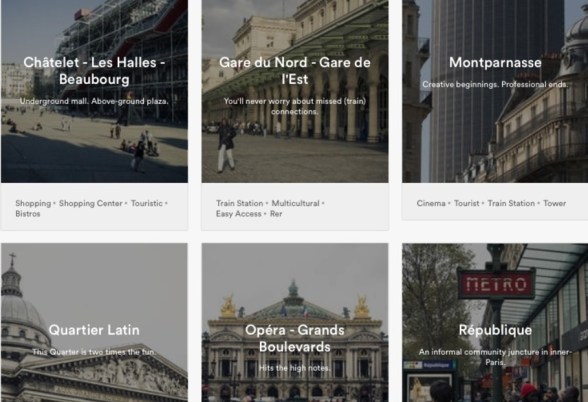Click the informal community juncture tagline
Viewport: 588px width, 402px height.
pos(495,357)
